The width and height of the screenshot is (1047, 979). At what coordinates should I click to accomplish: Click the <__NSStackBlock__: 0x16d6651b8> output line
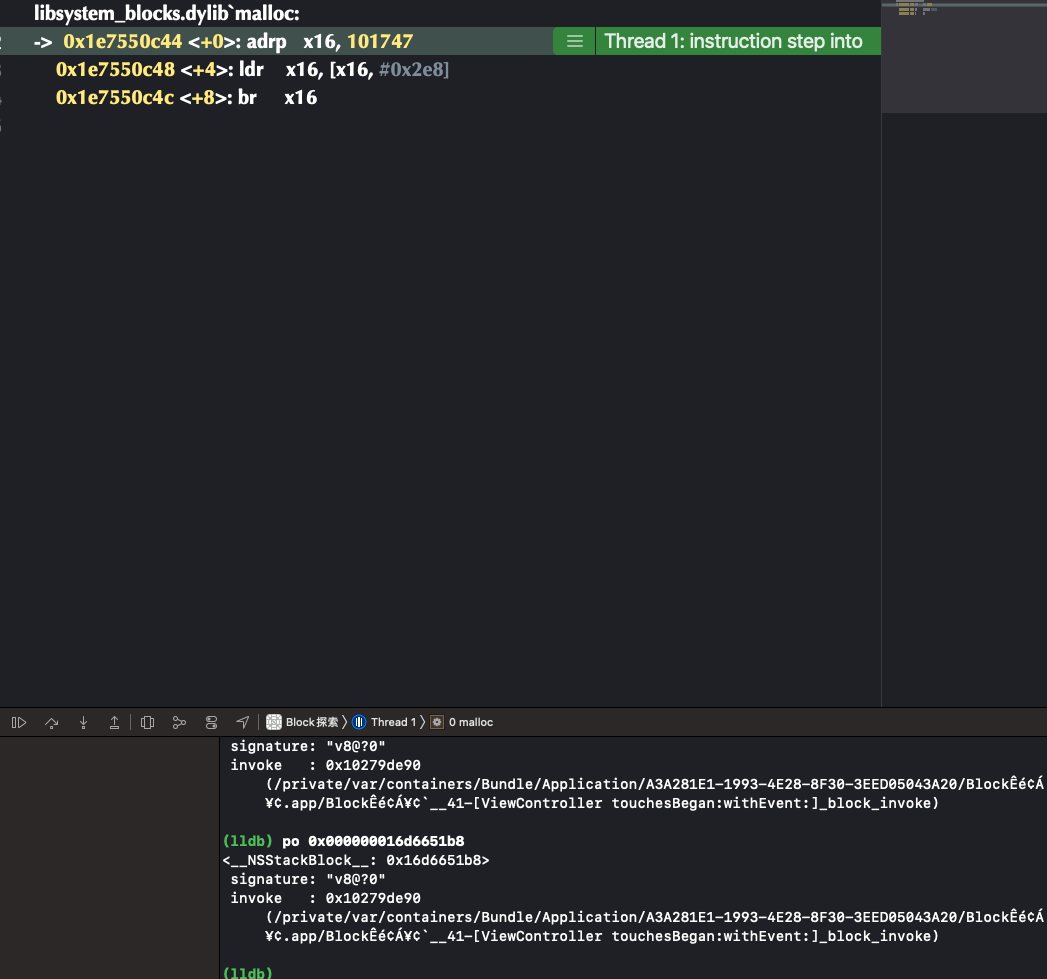(x=356, y=860)
